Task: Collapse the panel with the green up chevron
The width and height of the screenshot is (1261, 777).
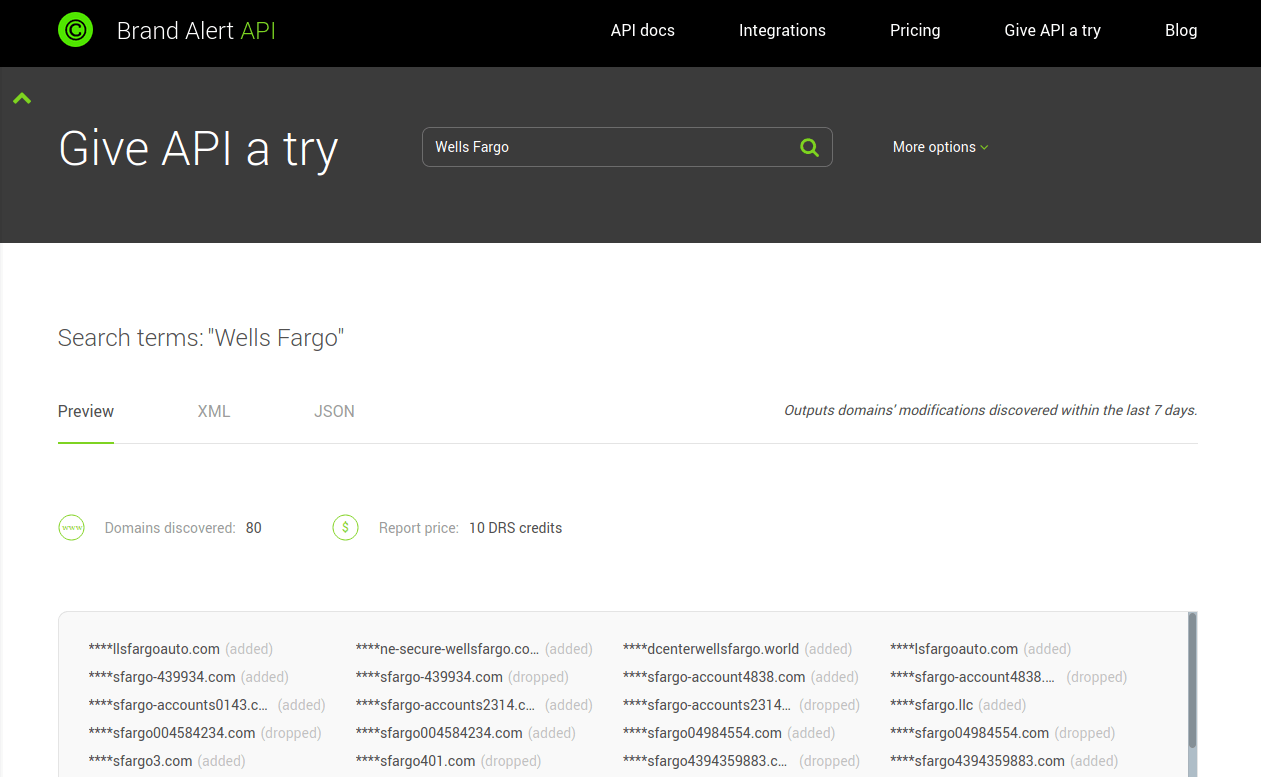Action: tap(22, 98)
